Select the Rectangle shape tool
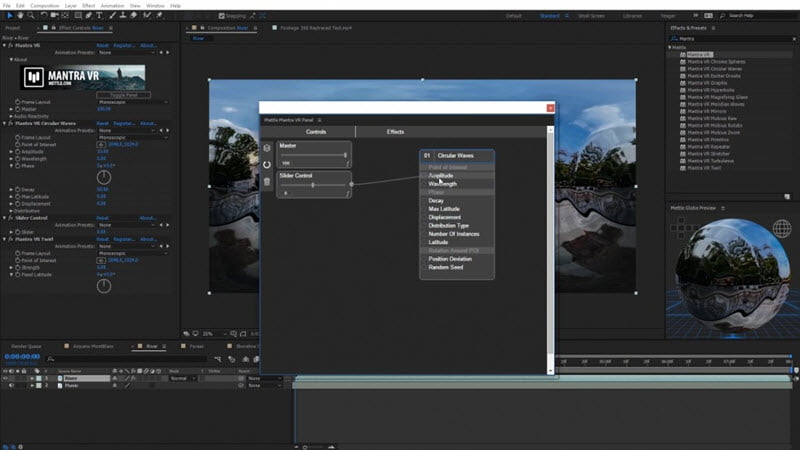The width and height of the screenshot is (800, 450). pos(78,16)
